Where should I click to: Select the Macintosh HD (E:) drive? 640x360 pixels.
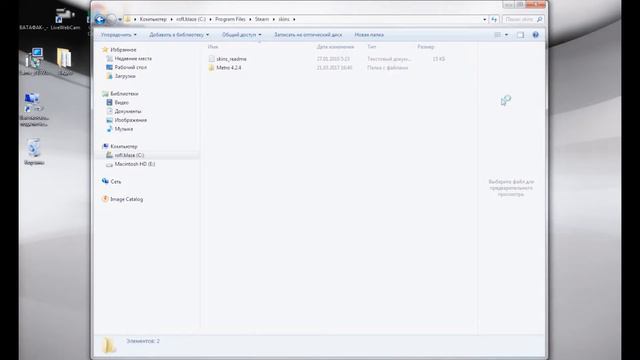(135, 164)
